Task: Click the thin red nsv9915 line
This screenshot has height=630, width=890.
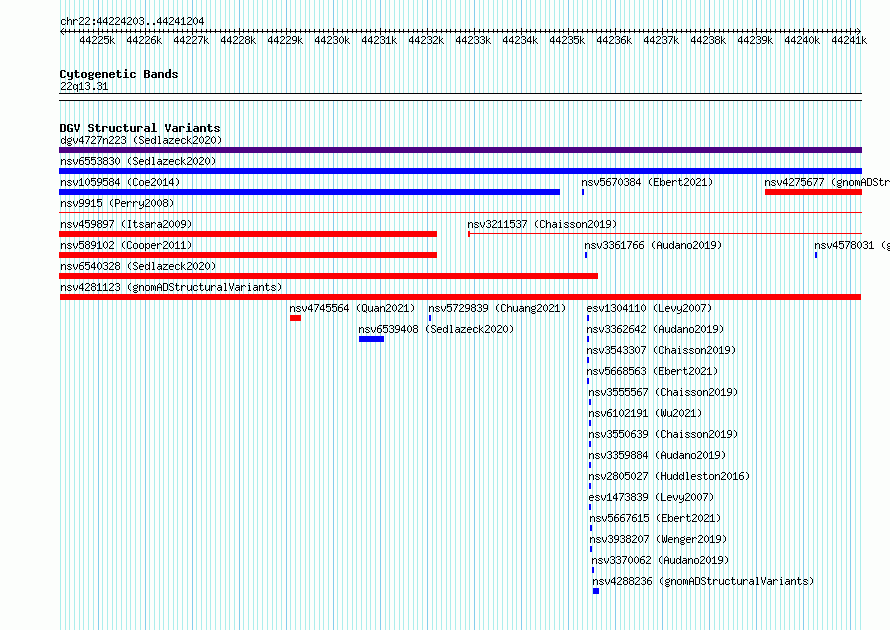Action: pyautogui.click(x=460, y=213)
